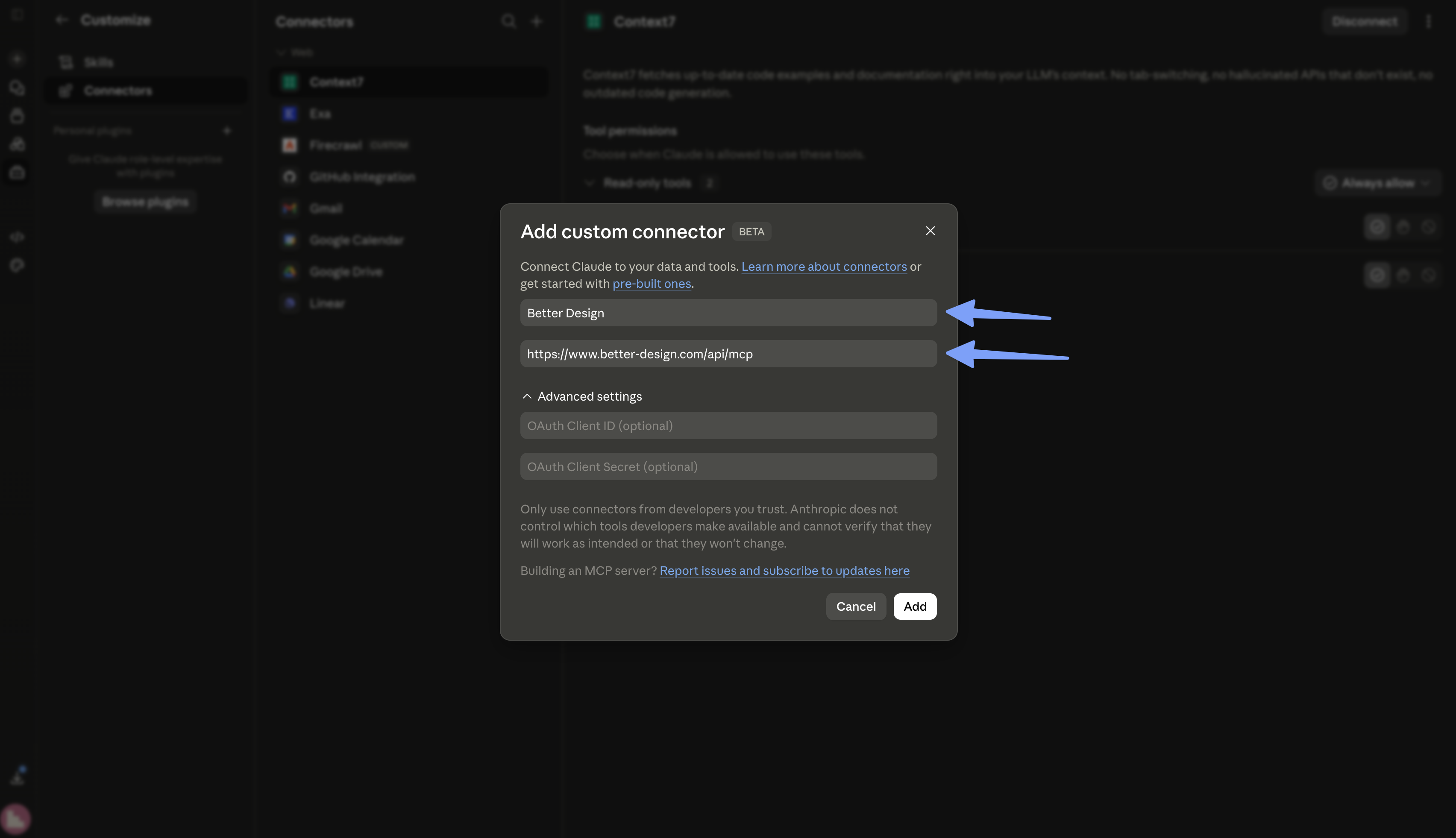This screenshot has height=838, width=1456.
Task: Select Connectors in Customize menu
Action: 146,91
